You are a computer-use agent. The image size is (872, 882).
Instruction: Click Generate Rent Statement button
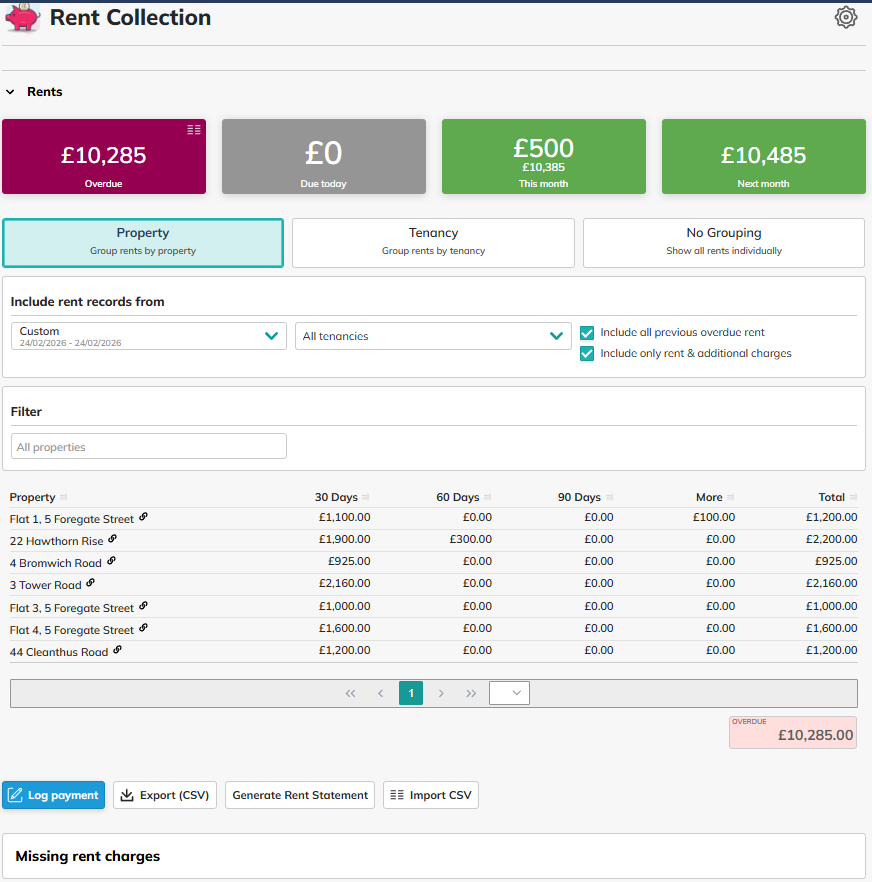click(300, 795)
